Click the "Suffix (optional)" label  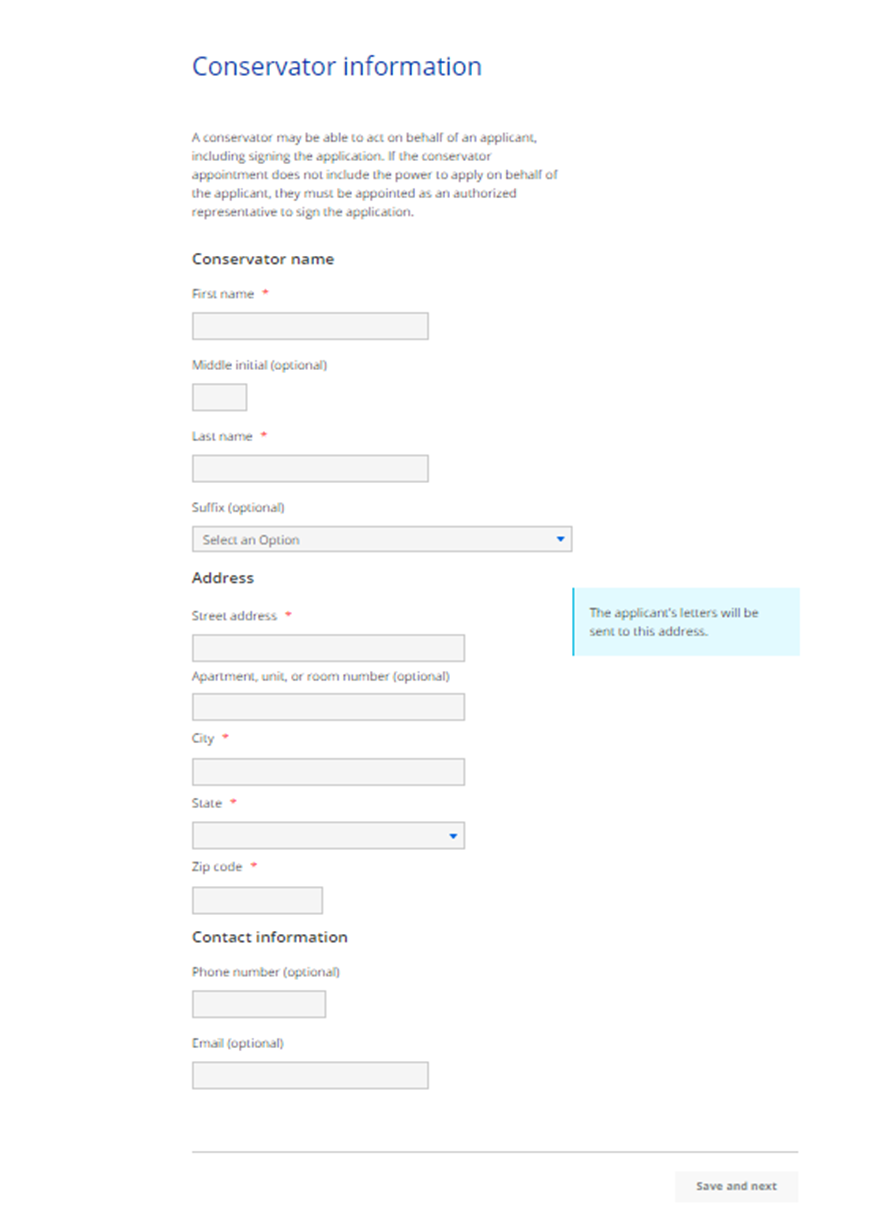(238, 507)
